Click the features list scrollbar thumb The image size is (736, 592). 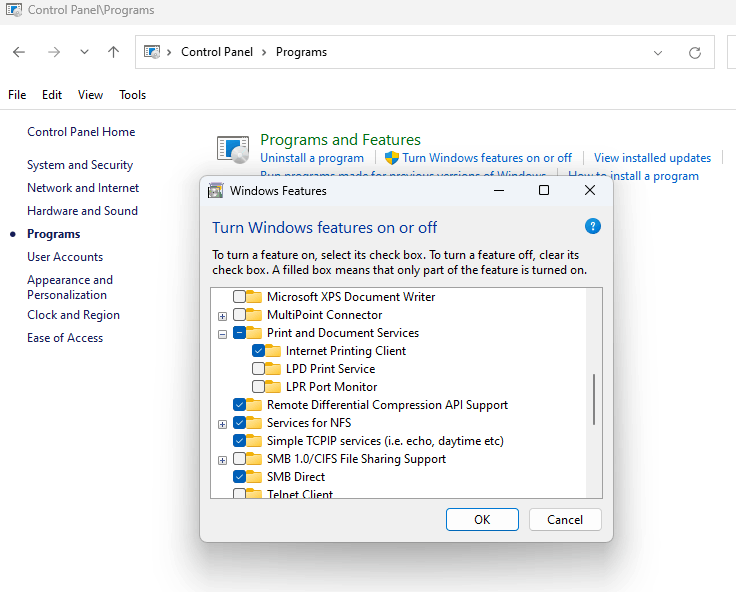(594, 399)
